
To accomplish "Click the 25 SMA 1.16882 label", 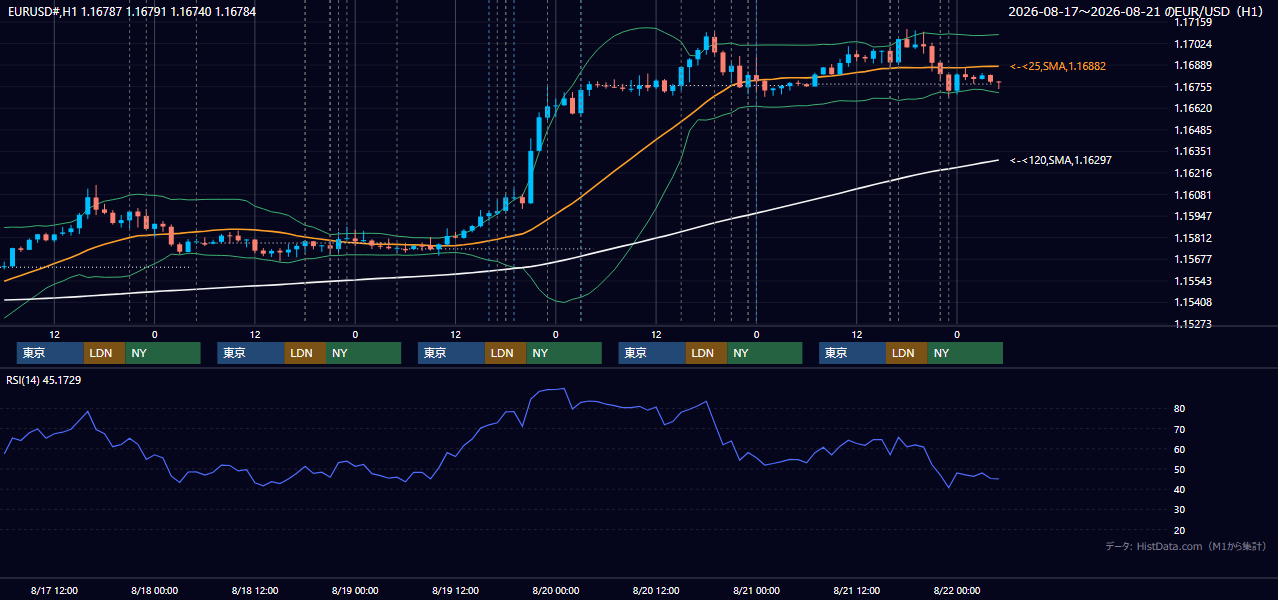I will [x=1058, y=66].
